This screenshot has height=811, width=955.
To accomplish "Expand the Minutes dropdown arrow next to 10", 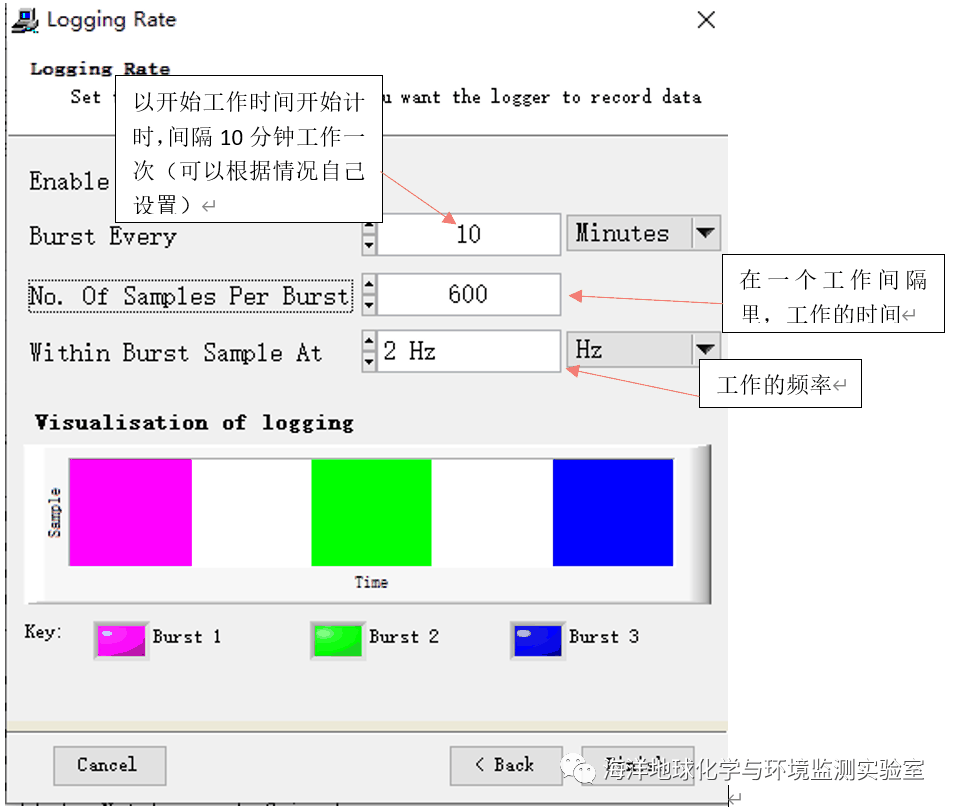I will click(x=707, y=233).
